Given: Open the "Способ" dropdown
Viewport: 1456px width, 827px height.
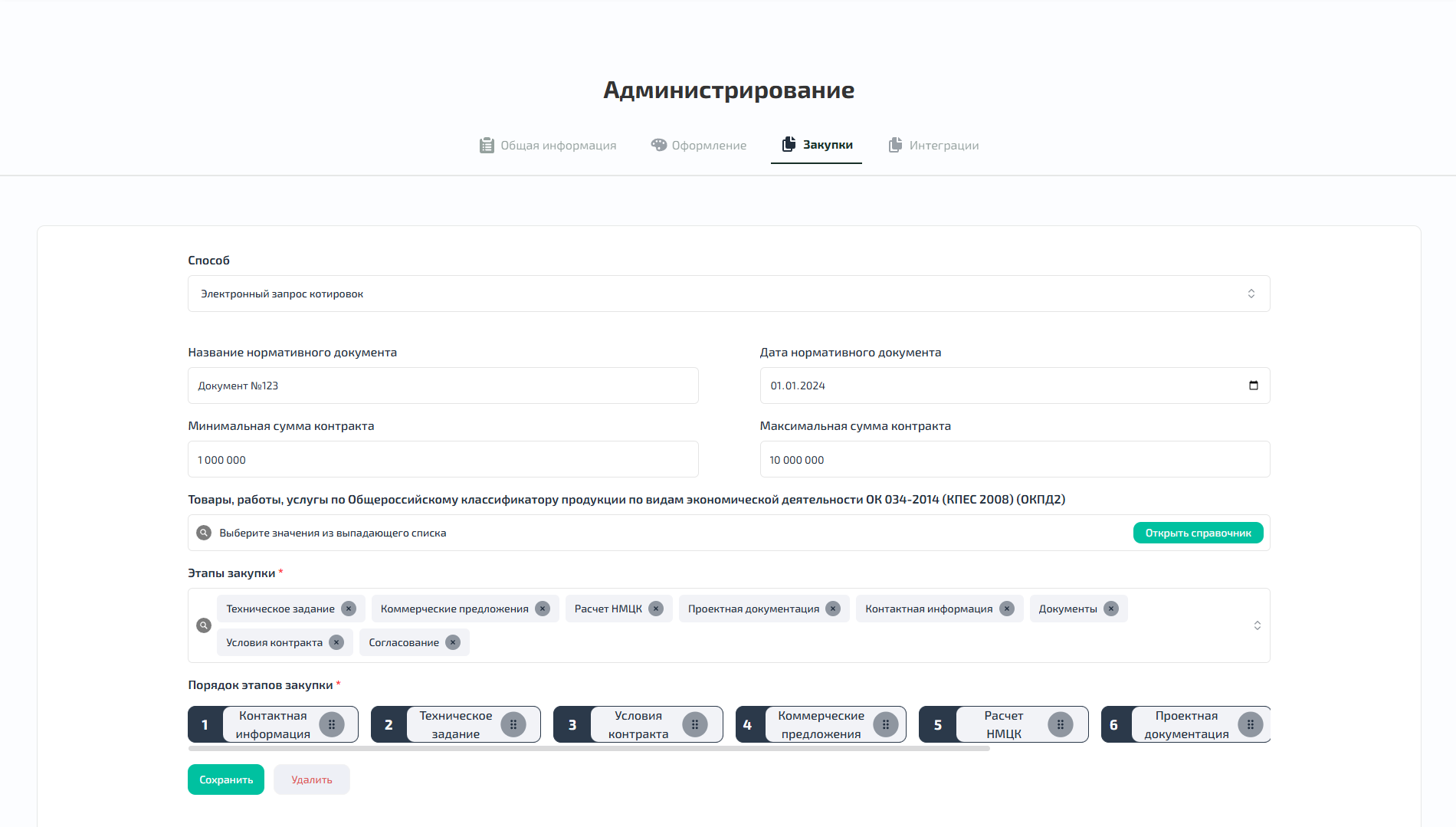Looking at the screenshot, I should click(x=1252, y=294).
